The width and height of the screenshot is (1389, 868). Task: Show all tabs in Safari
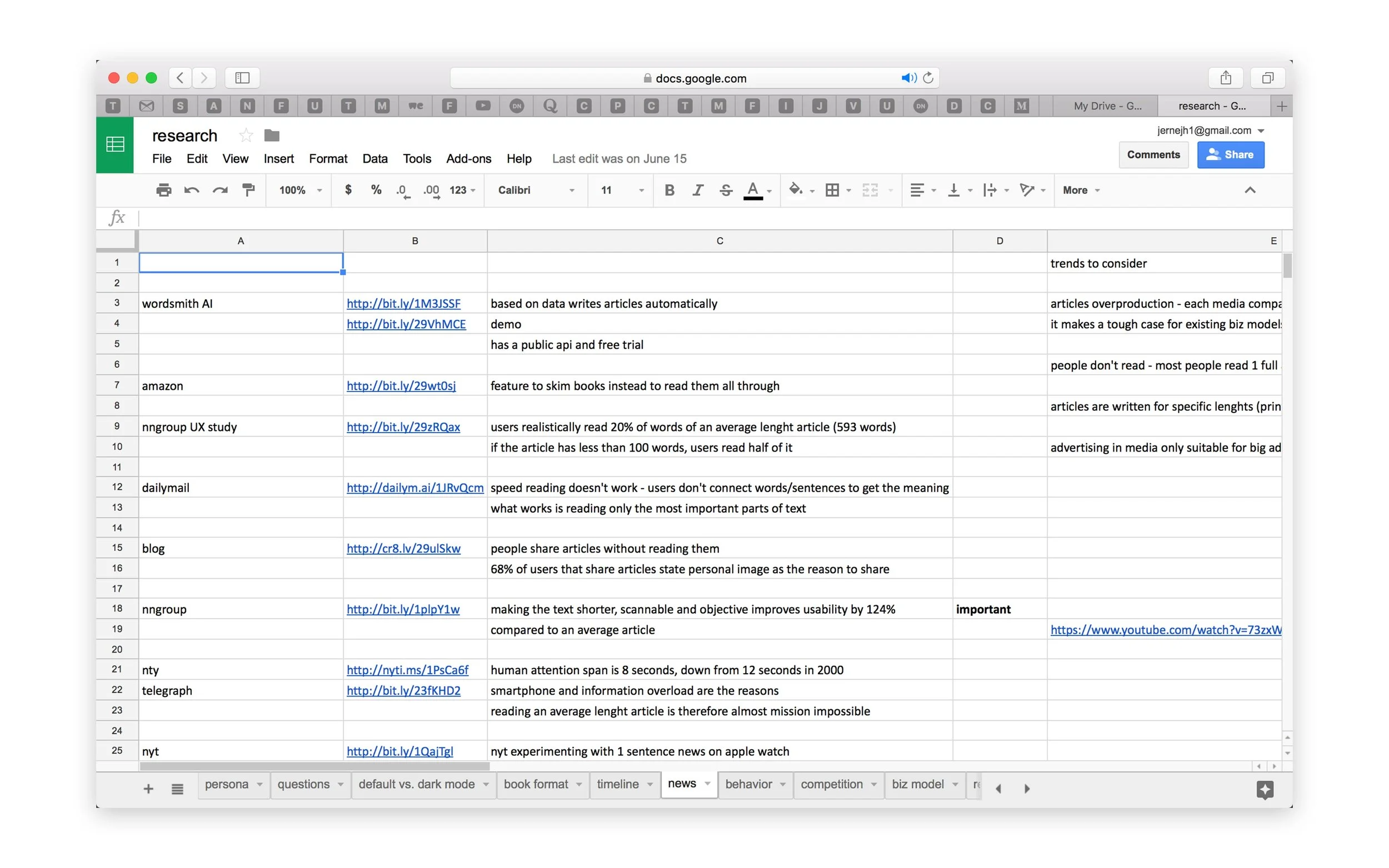[x=1267, y=78]
